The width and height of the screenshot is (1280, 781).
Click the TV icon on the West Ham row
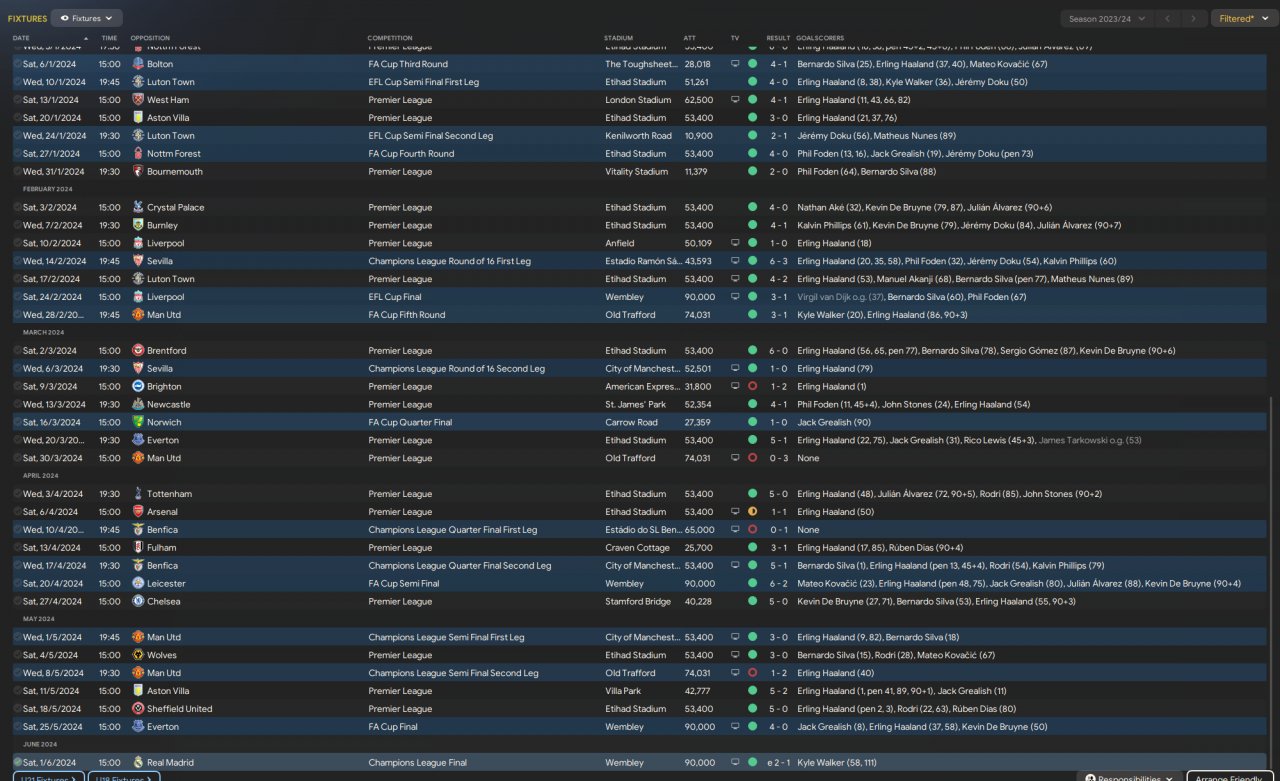pos(735,100)
